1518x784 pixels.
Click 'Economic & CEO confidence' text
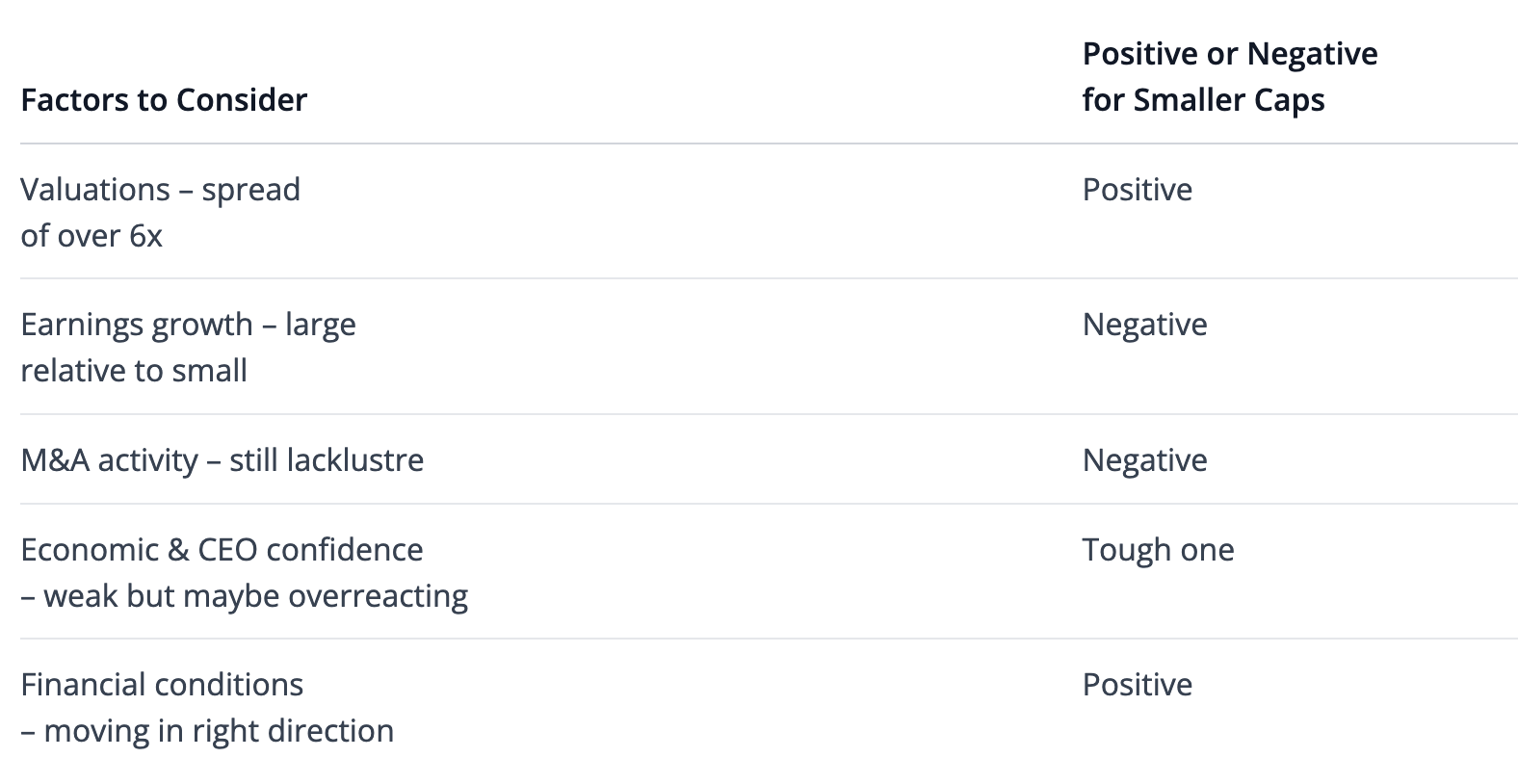coord(222,550)
